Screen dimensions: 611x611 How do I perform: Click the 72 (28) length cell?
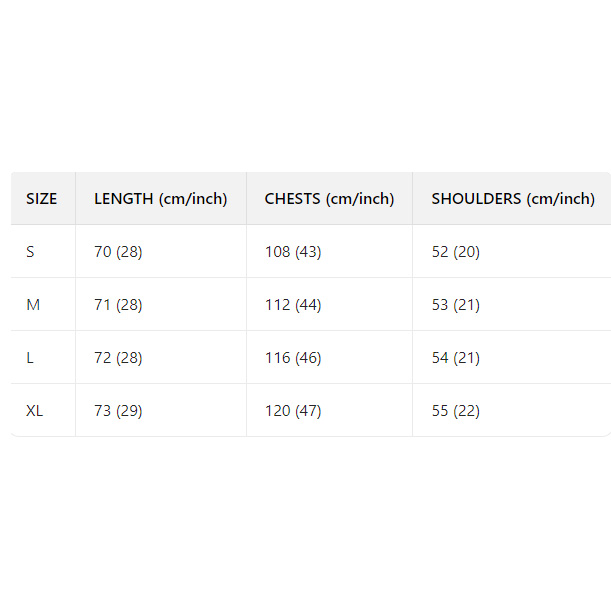pos(118,358)
